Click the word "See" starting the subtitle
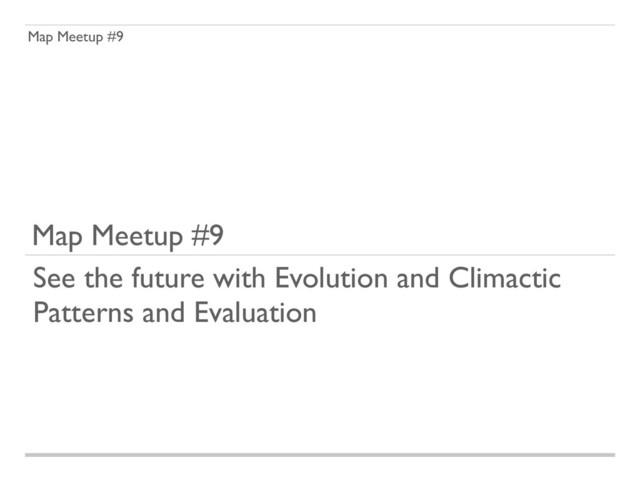 pos(54,278)
